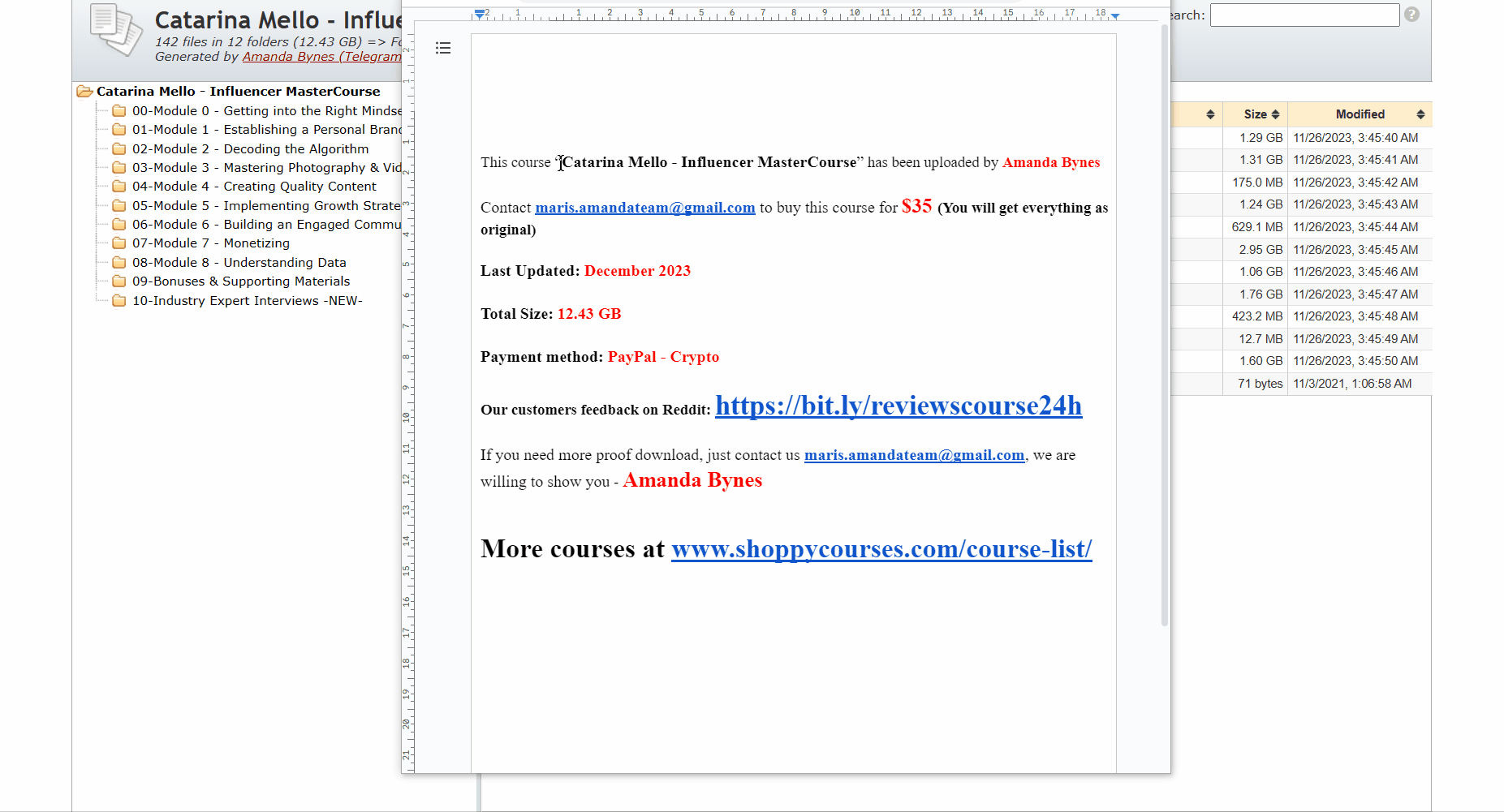
Task: Open the bit.ly reviewscourse24h link
Action: 898,406
